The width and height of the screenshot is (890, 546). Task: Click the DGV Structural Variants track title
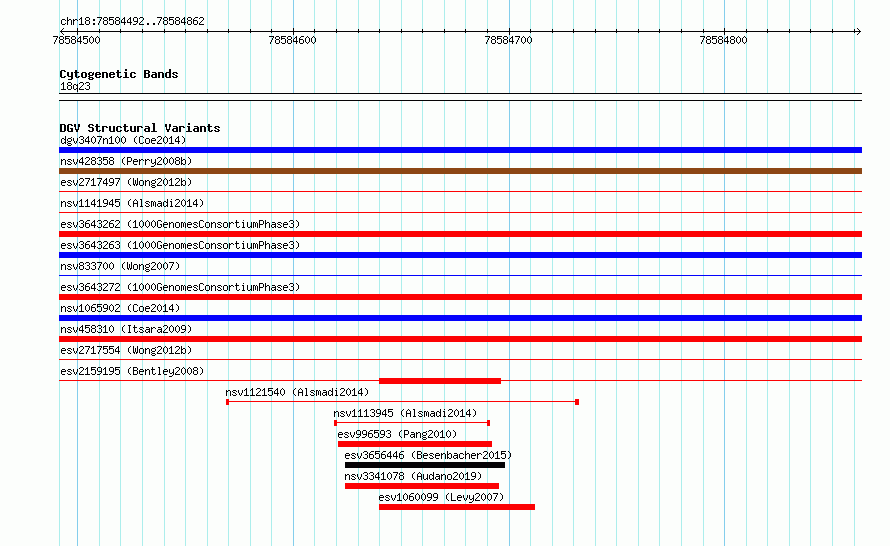click(140, 128)
